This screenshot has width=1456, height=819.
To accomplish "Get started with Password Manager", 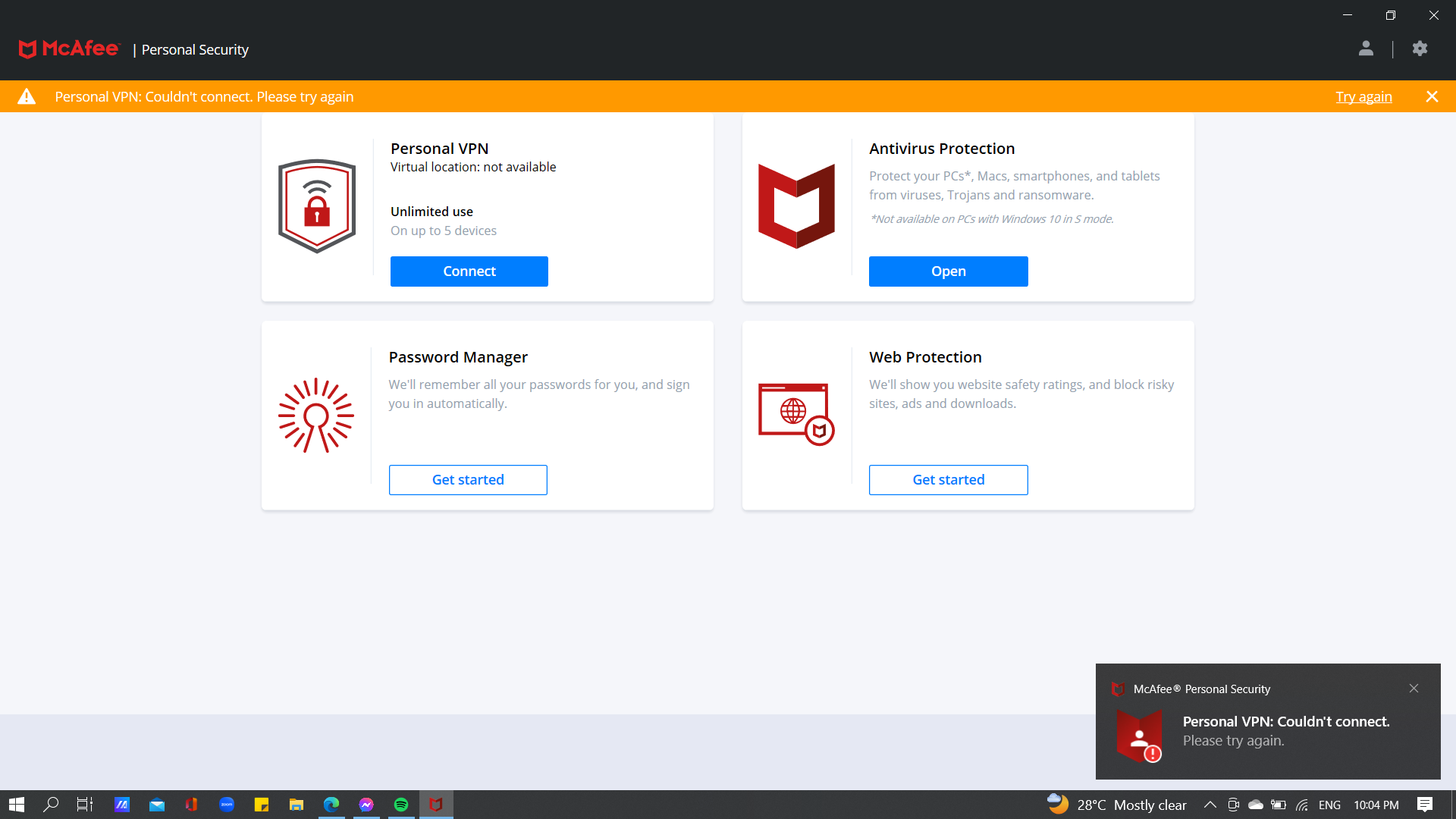I will coord(468,480).
